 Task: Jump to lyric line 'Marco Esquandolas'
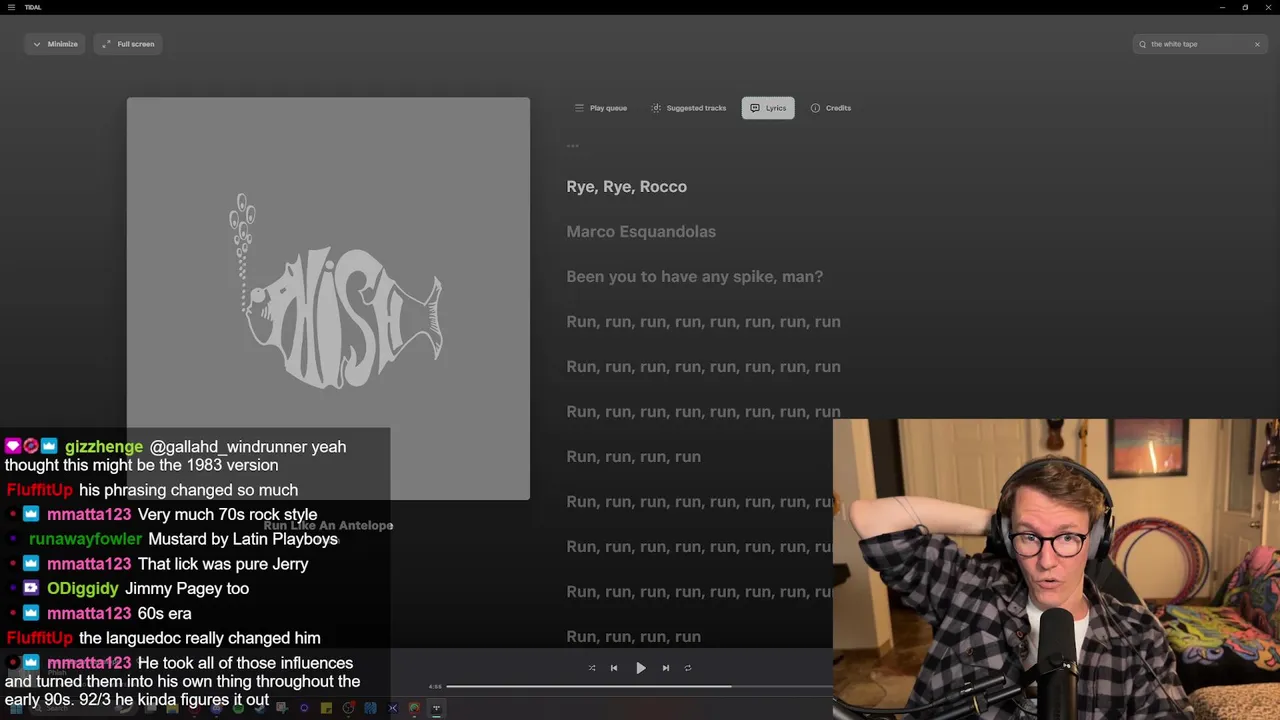[x=641, y=232]
